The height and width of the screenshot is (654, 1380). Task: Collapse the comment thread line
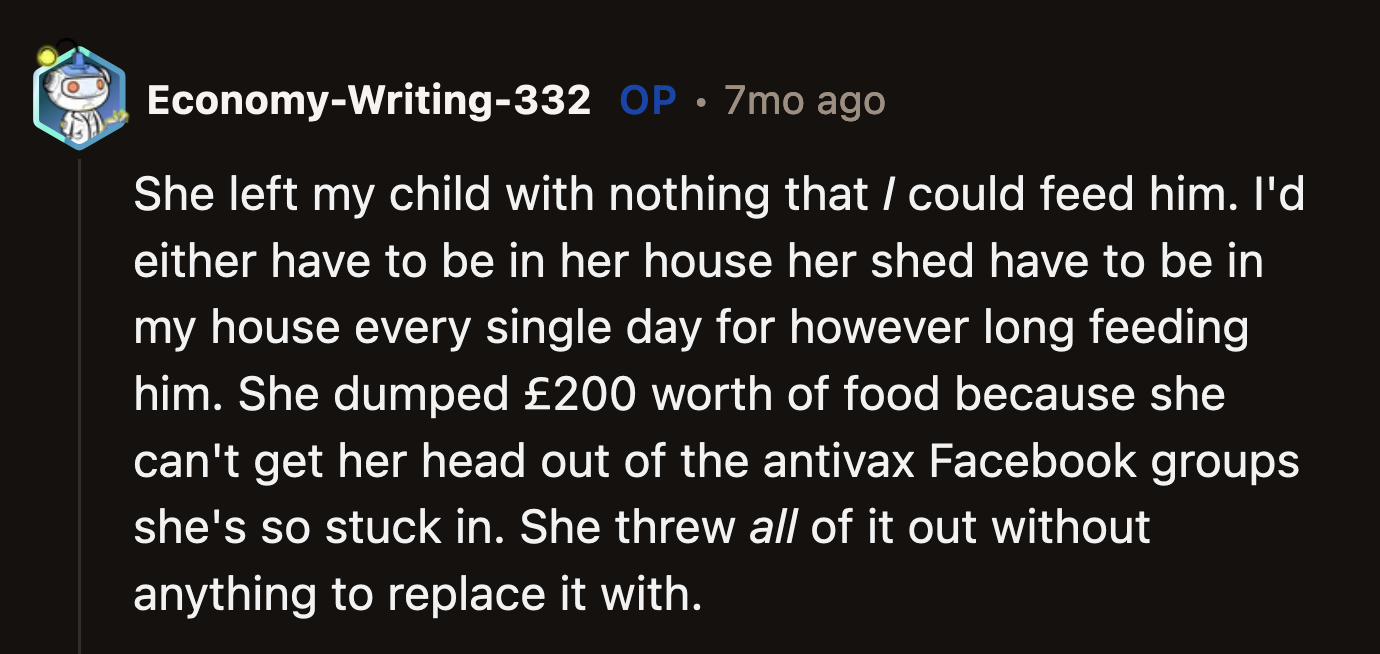(x=78, y=400)
